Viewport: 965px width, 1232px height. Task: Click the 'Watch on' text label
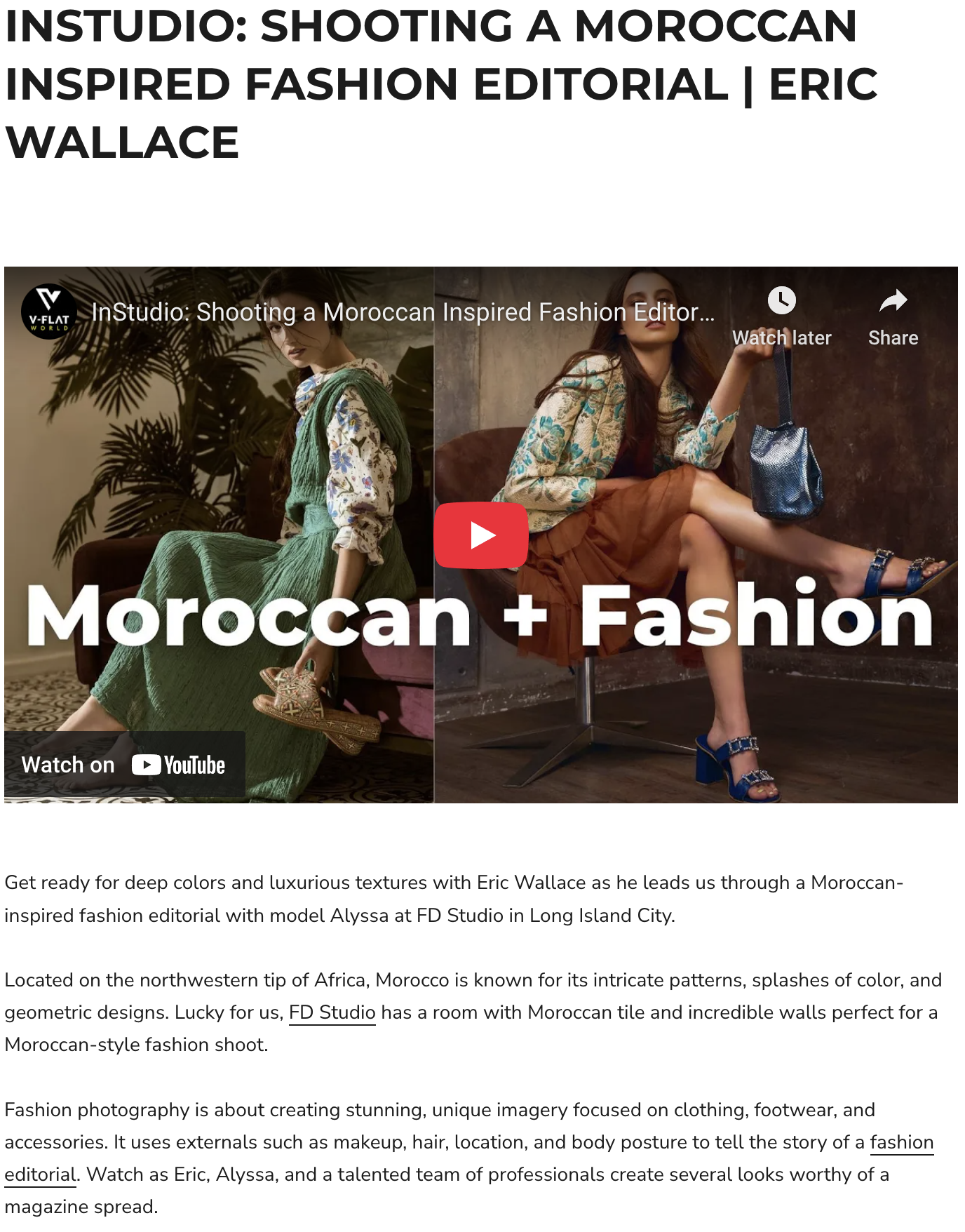click(68, 765)
